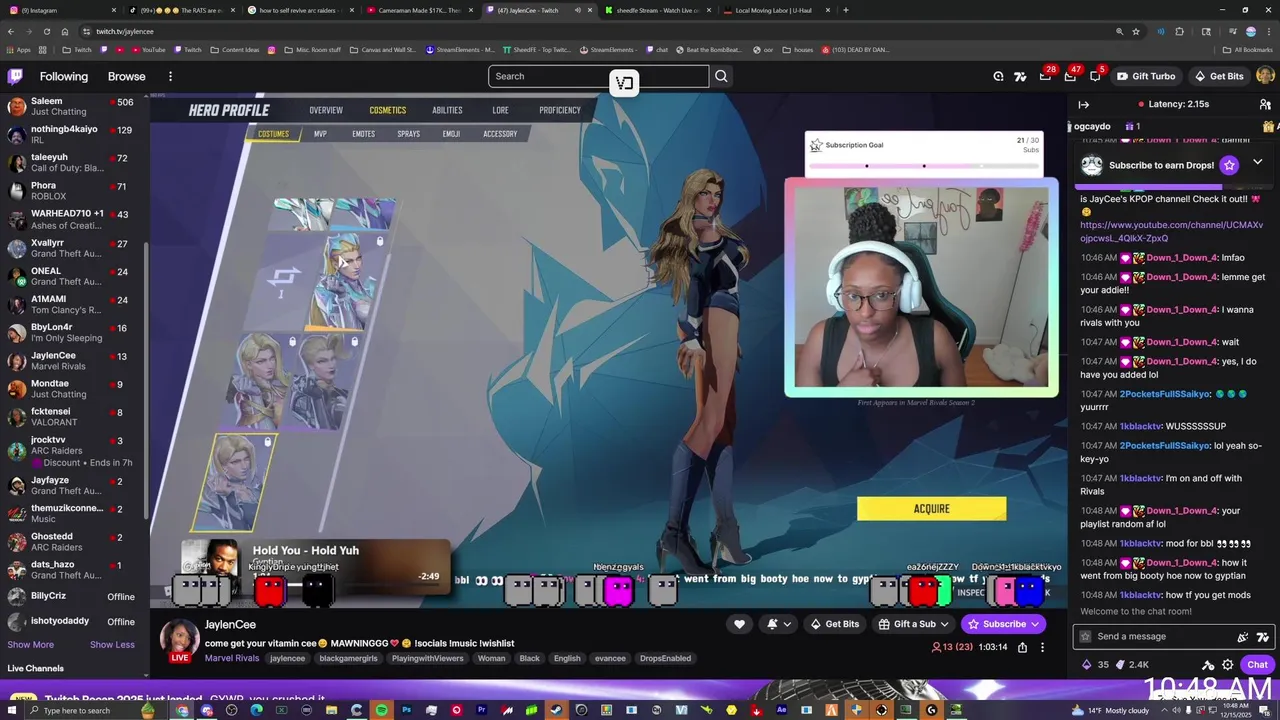Open Spotify in the Windows taskbar
Screen dimensions: 1280x720
[381, 710]
